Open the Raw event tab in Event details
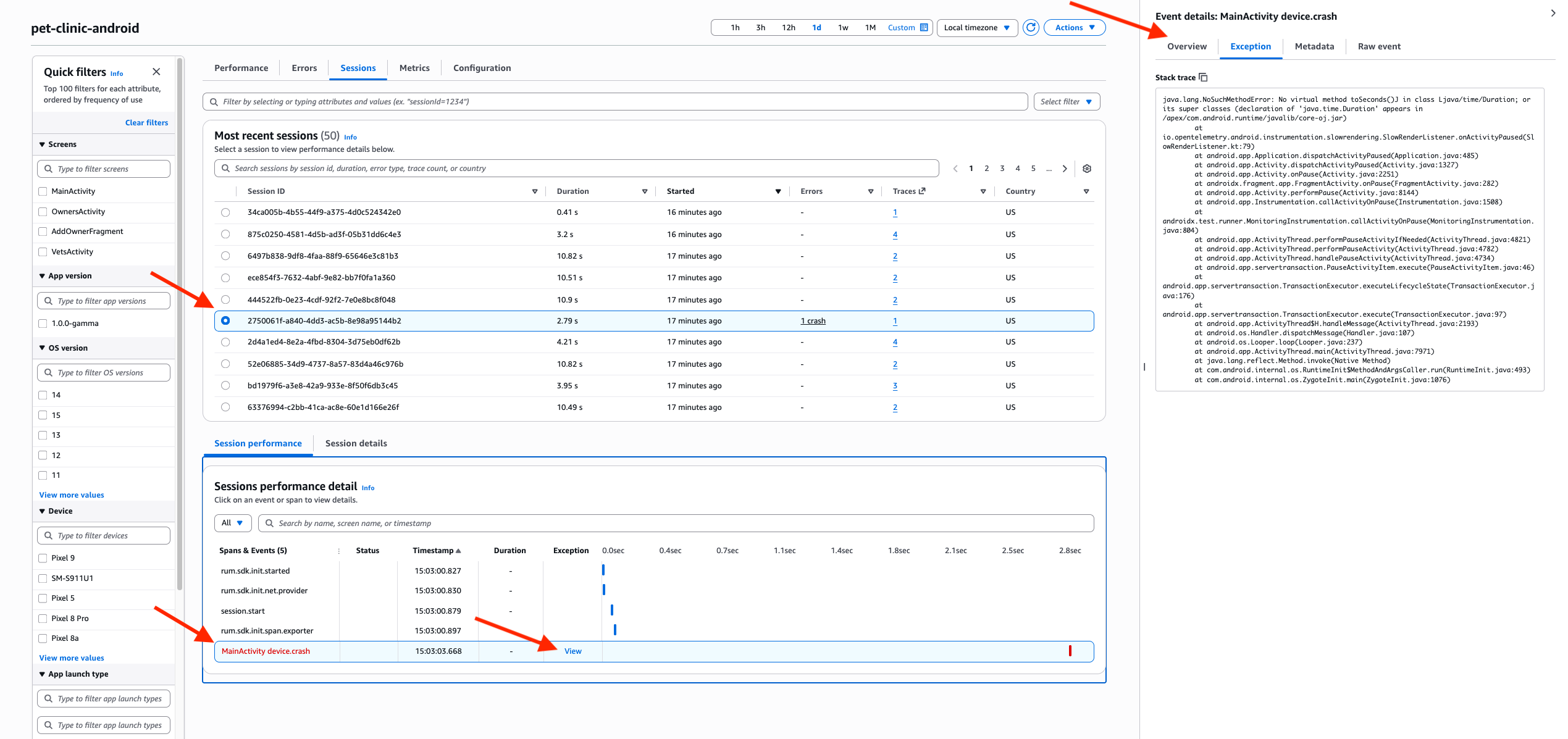The image size is (1568, 739). click(1378, 46)
